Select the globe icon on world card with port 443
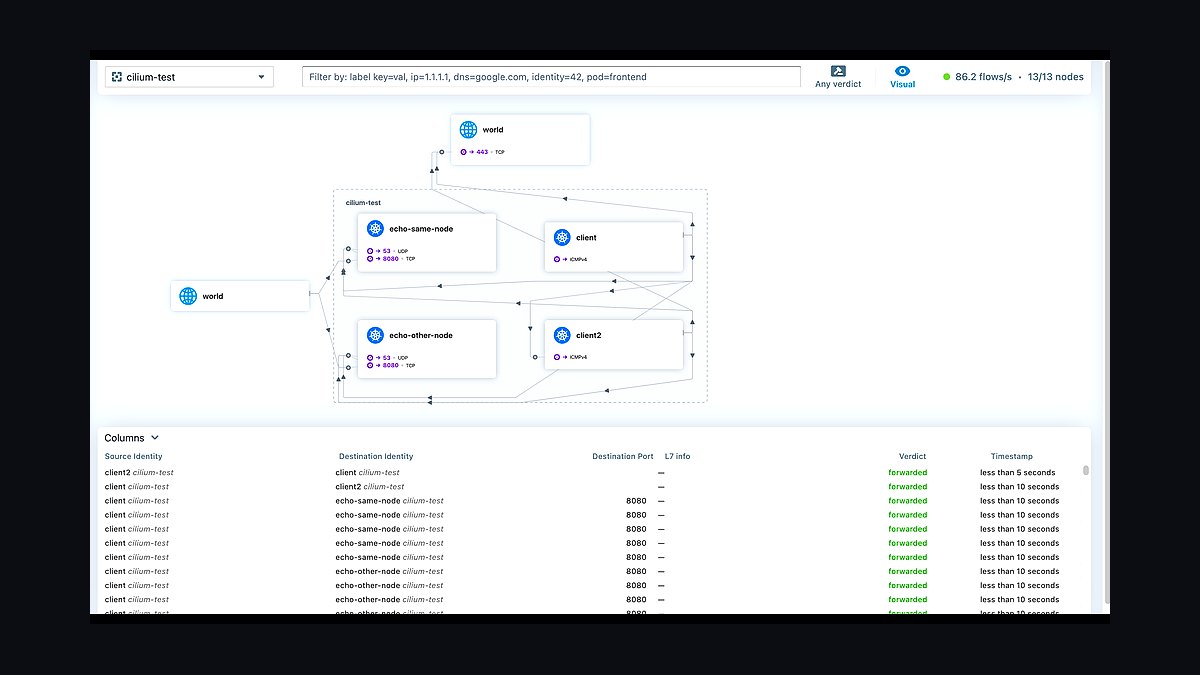 468,130
